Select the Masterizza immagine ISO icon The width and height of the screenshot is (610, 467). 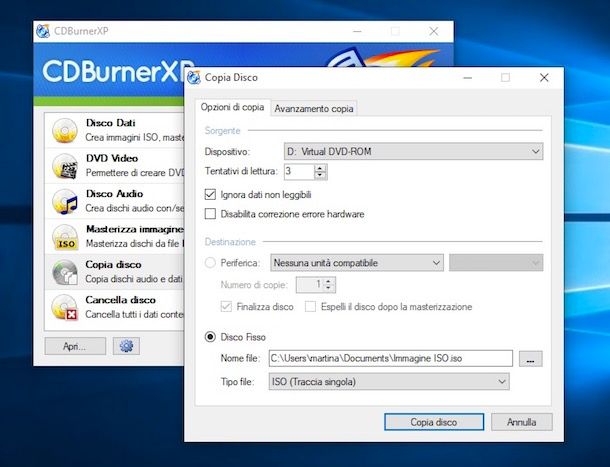(65, 237)
